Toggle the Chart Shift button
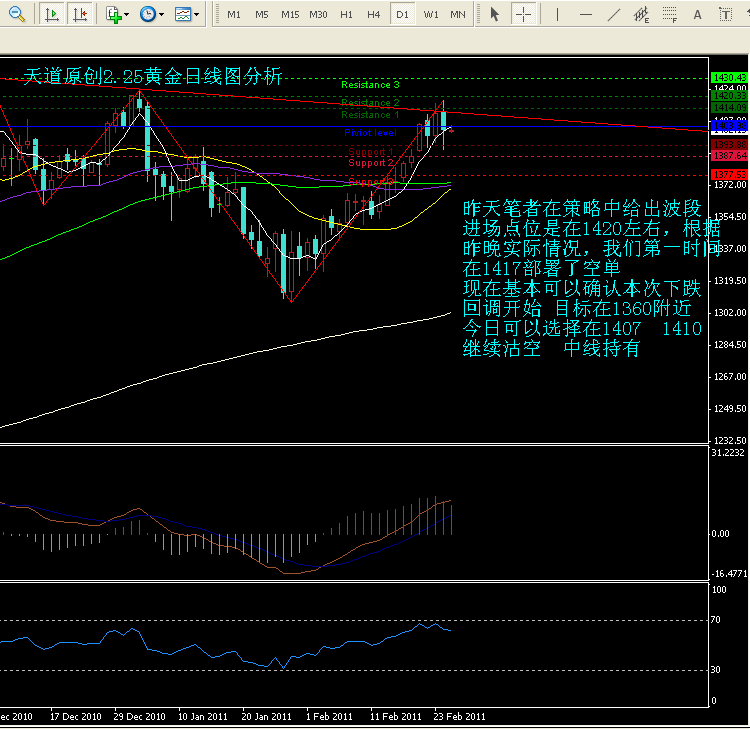Image resolution: width=750 pixels, height=729 pixels. pos(79,14)
